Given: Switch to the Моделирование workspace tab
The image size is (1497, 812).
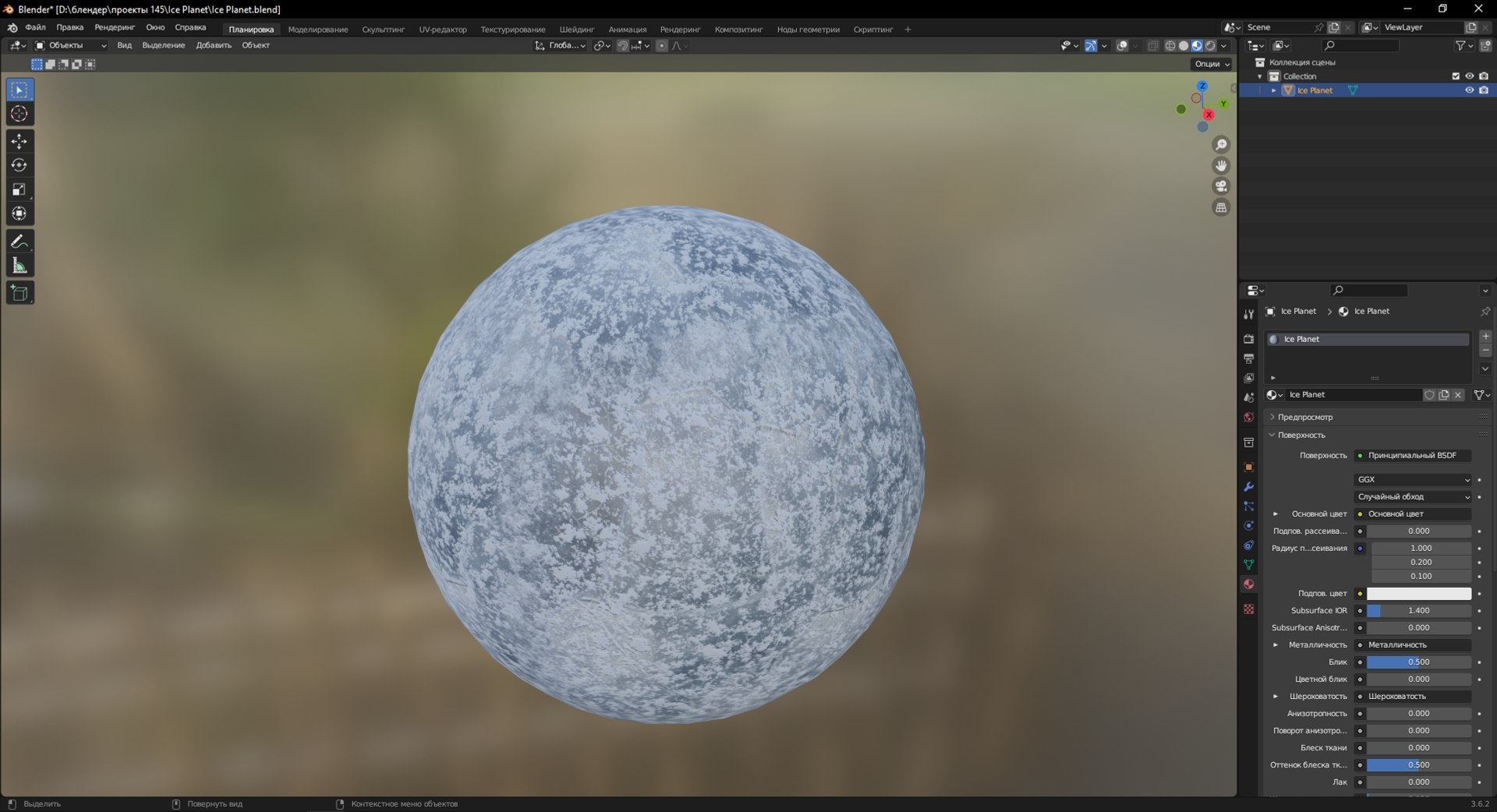Looking at the screenshot, I should [318, 30].
